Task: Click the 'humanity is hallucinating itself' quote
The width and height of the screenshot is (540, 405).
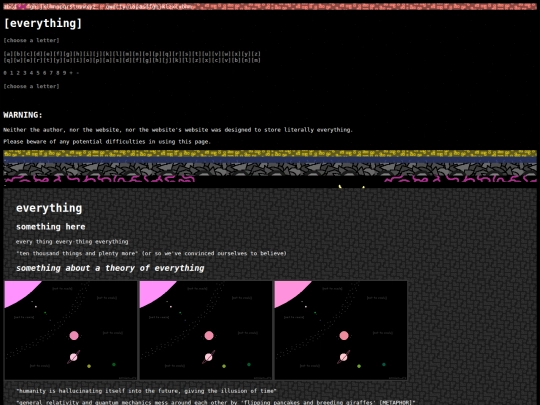Action: click(x=146, y=391)
